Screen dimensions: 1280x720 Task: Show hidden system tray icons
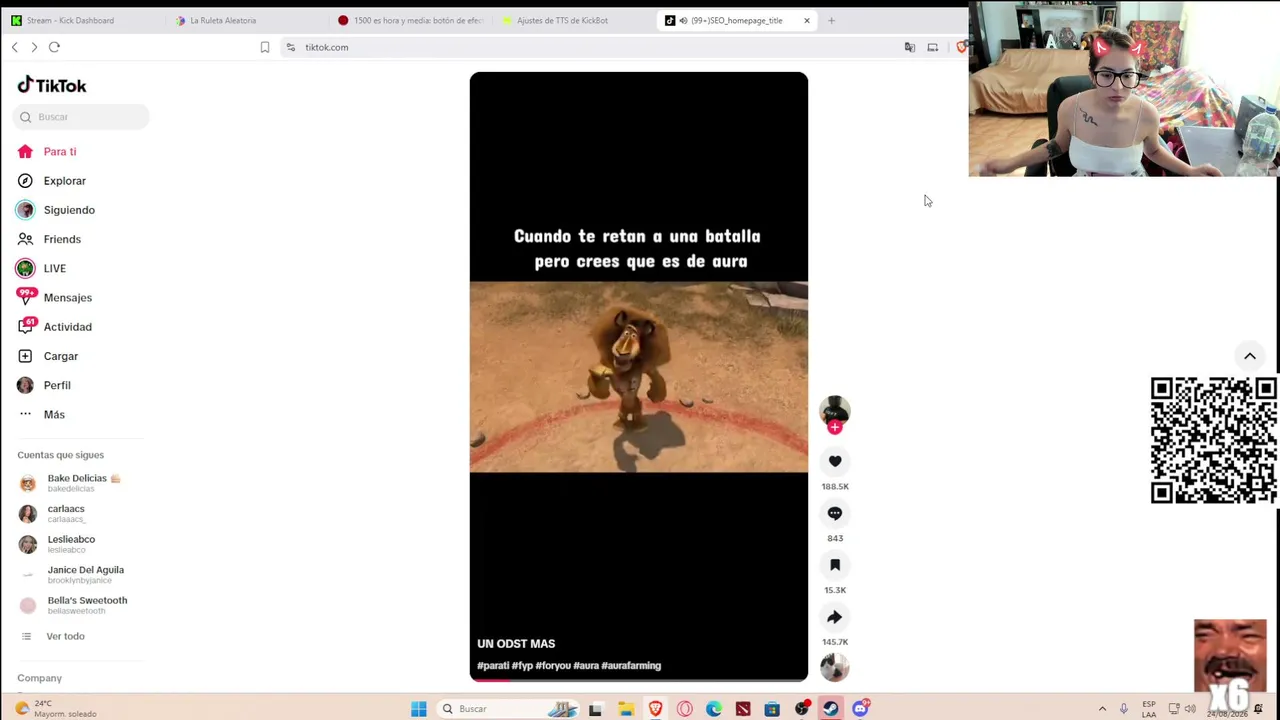(1102, 709)
